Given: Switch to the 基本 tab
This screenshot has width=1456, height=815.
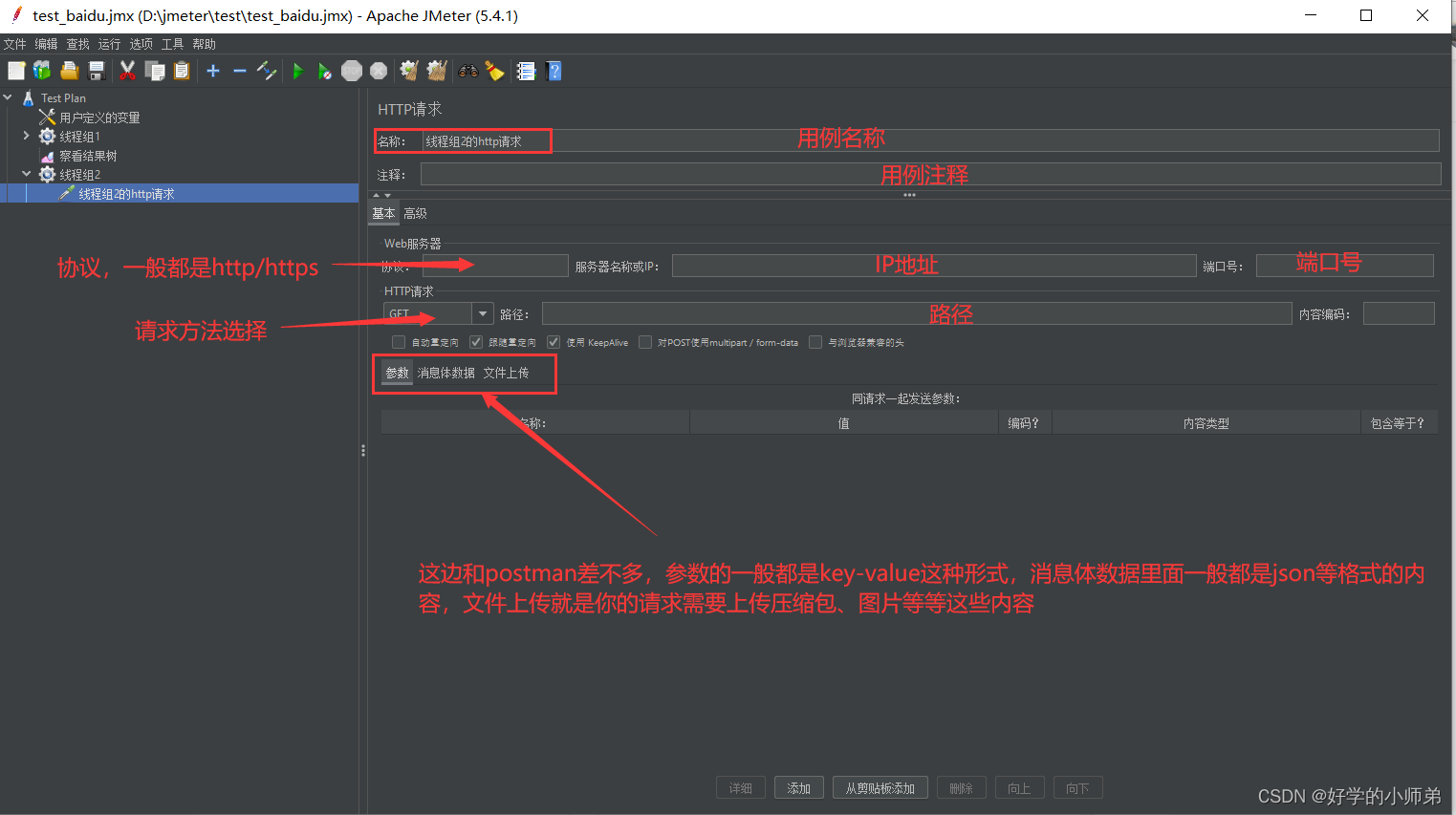Looking at the screenshot, I should coord(383,213).
